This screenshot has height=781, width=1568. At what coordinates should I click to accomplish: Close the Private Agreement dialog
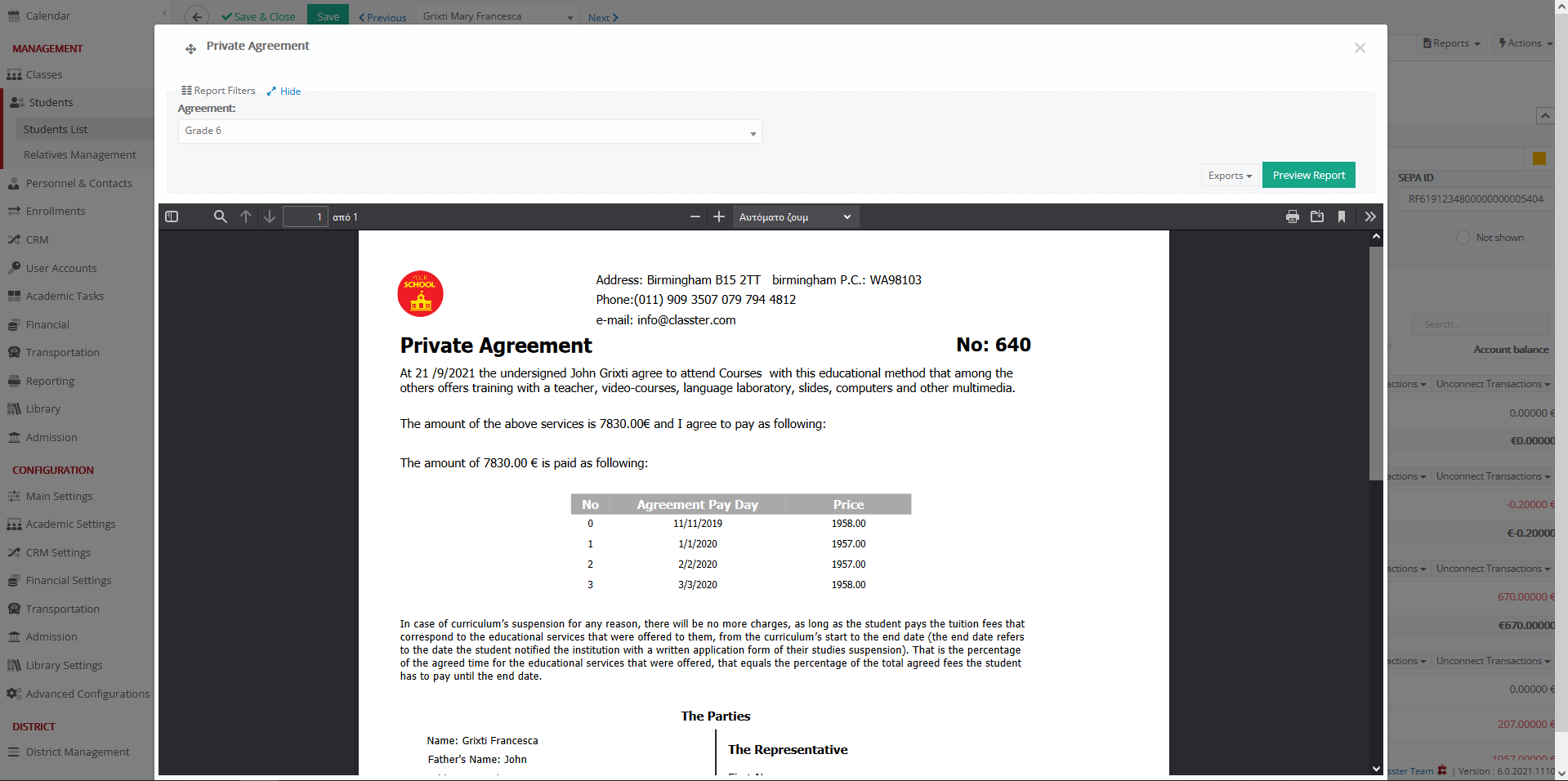(1360, 48)
